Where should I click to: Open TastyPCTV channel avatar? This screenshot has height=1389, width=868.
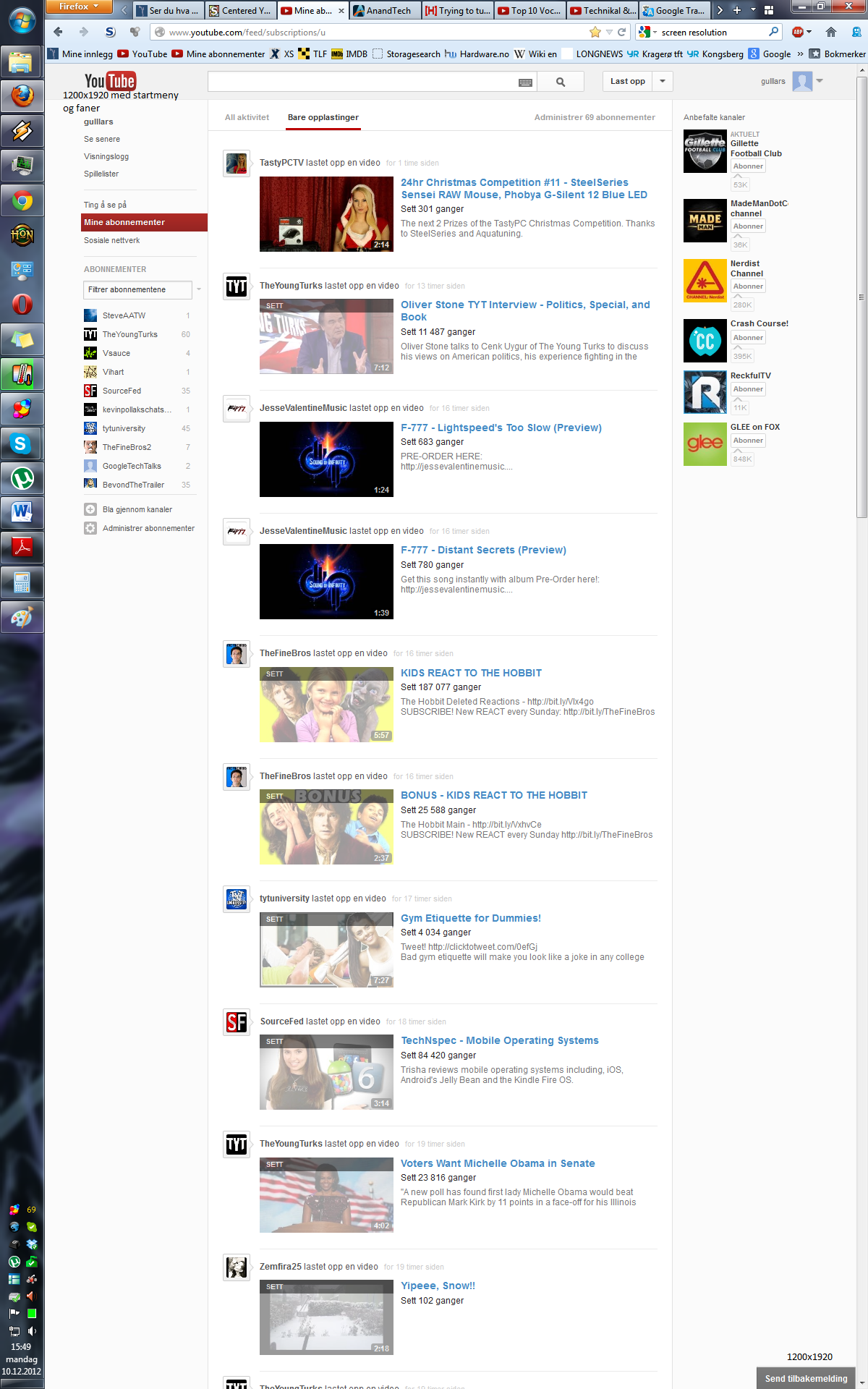(237, 163)
